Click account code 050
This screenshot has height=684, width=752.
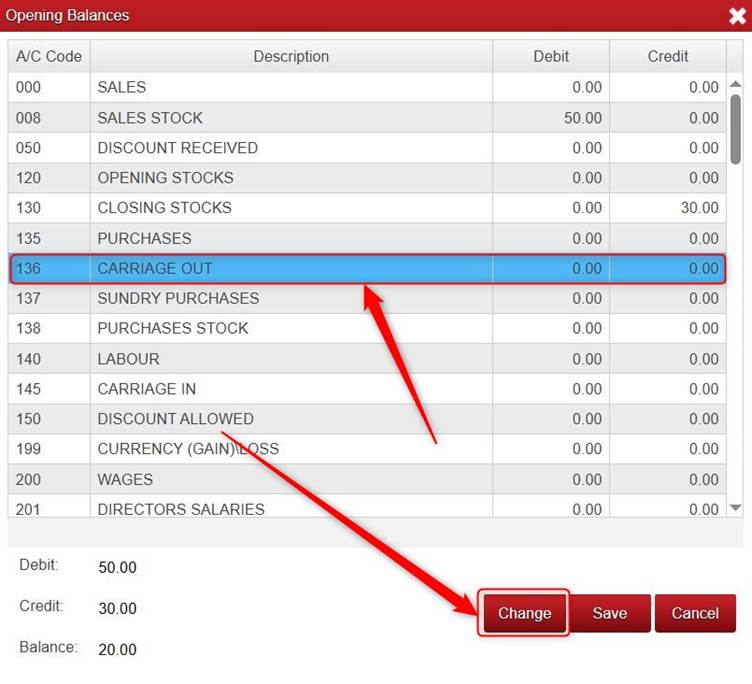(28, 148)
